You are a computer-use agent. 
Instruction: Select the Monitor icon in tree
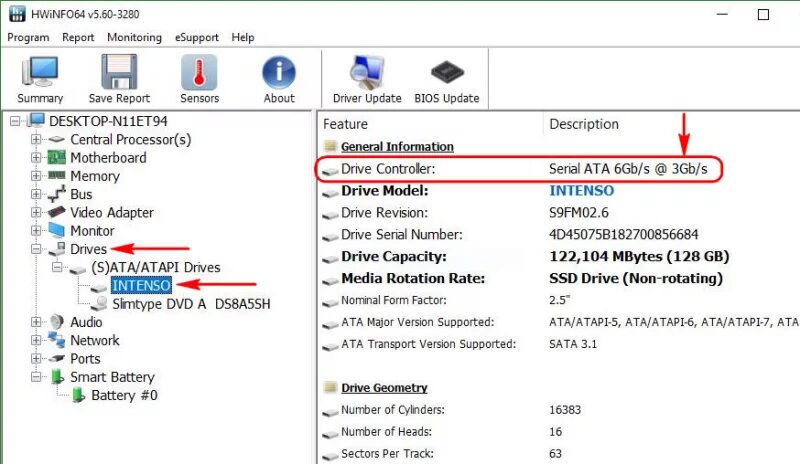[x=57, y=230]
